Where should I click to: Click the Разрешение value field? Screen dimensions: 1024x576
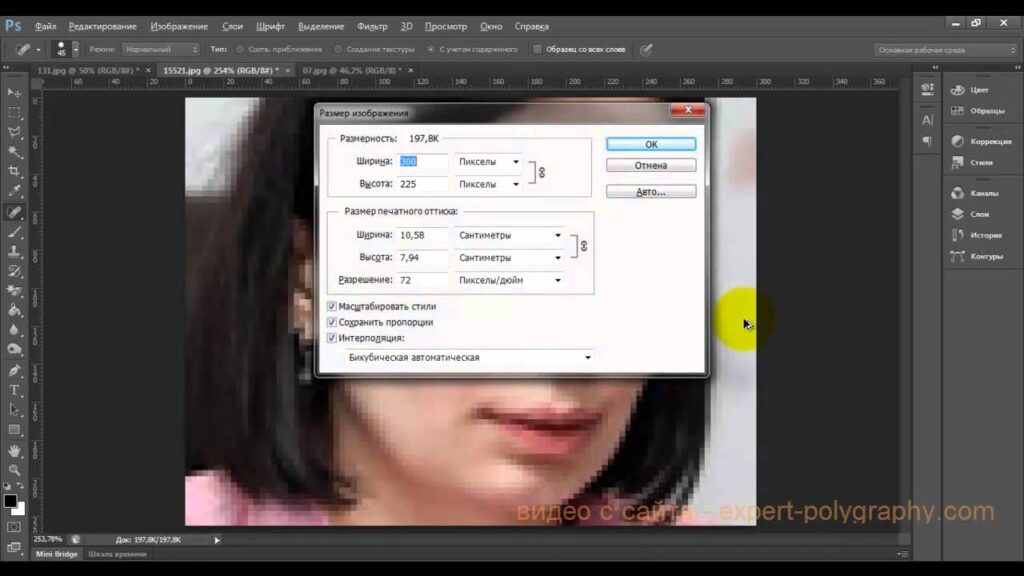422,280
